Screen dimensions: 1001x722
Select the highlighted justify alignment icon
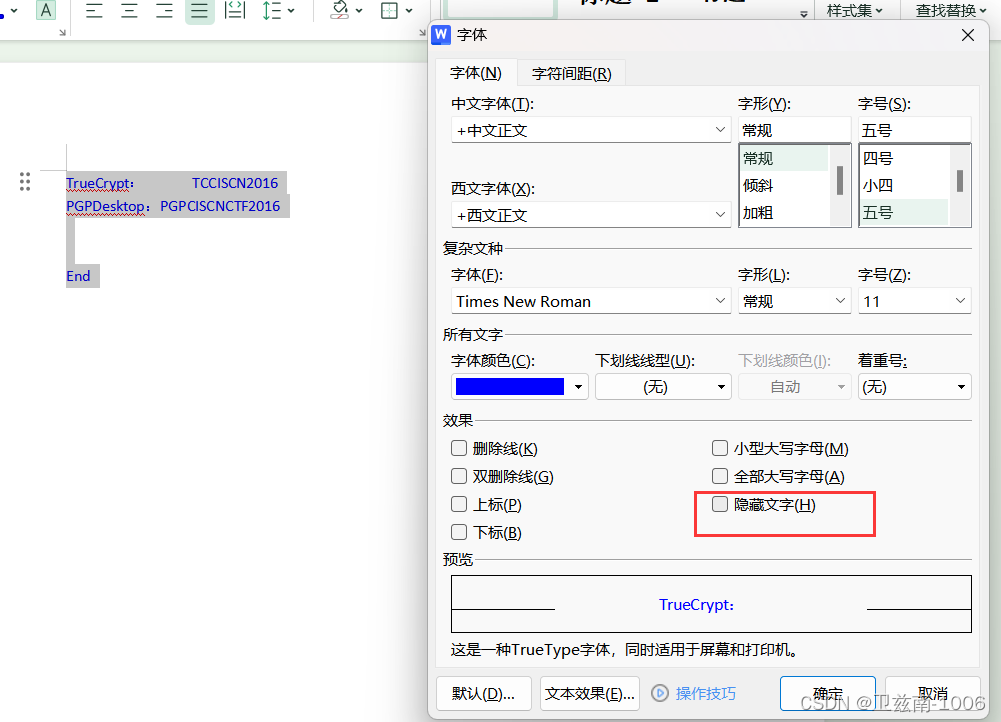(200, 10)
